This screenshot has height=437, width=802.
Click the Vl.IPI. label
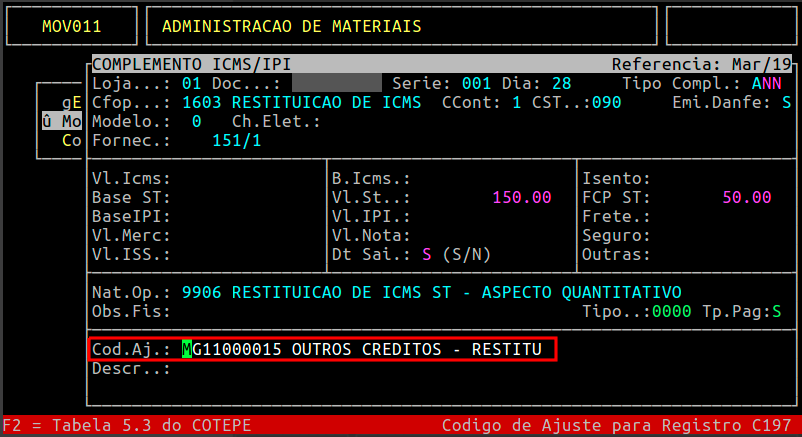tap(371, 216)
